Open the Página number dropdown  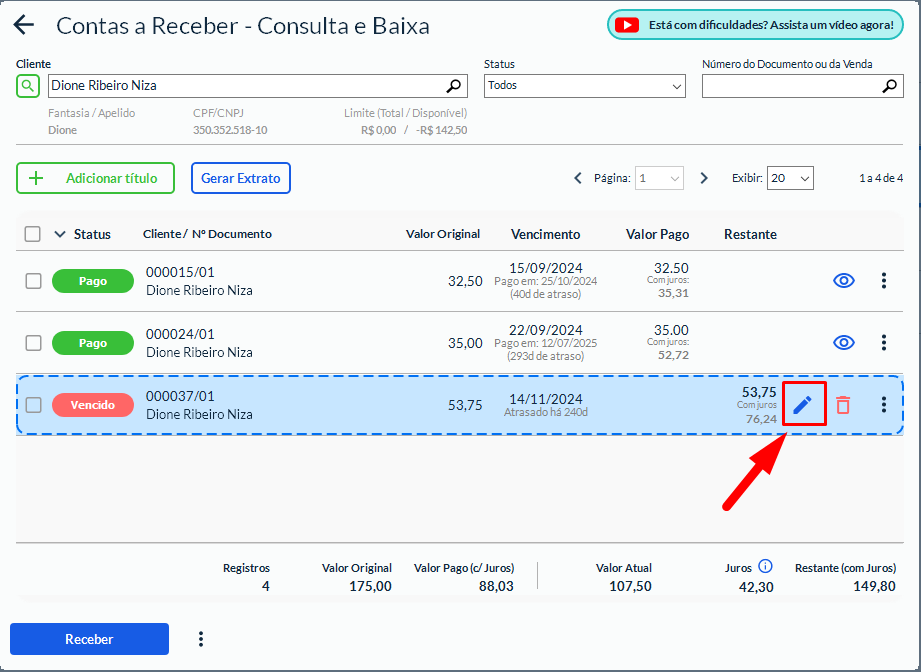659,178
